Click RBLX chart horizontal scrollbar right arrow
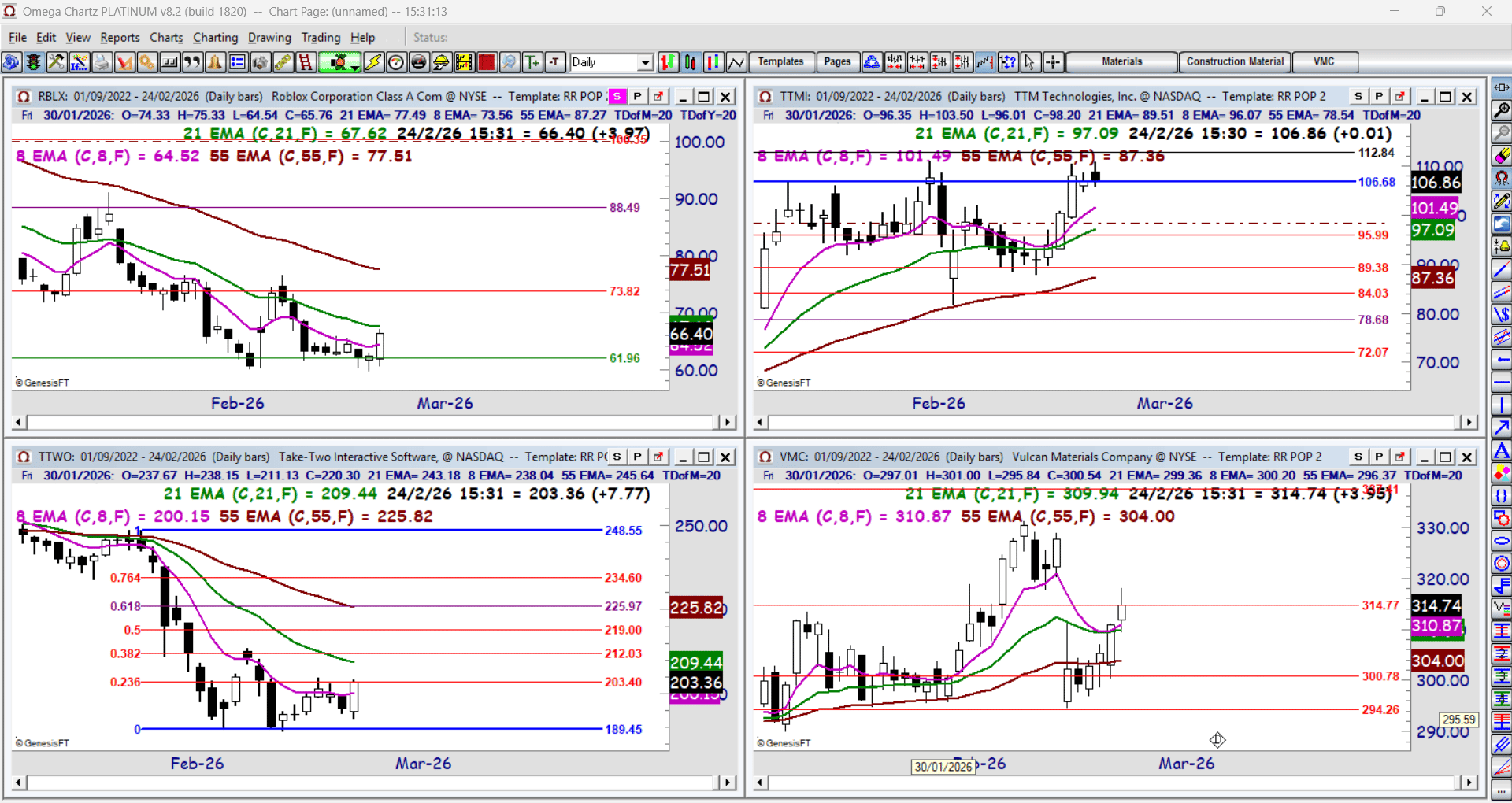This screenshot has height=803, width=1512. 728,423
